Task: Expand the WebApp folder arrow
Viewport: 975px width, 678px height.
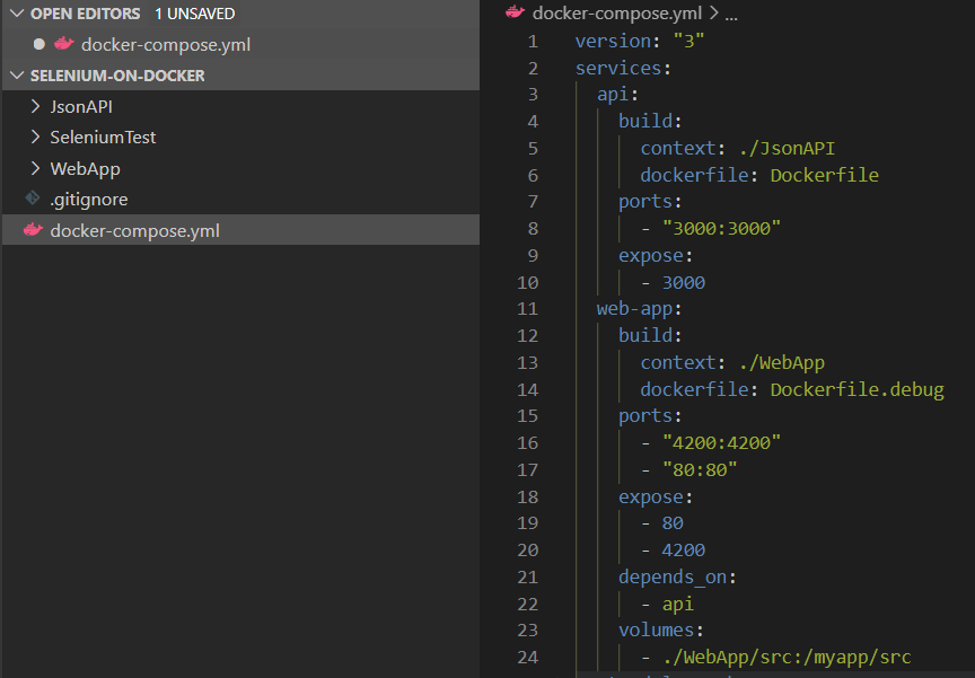Action: click(36, 168)
